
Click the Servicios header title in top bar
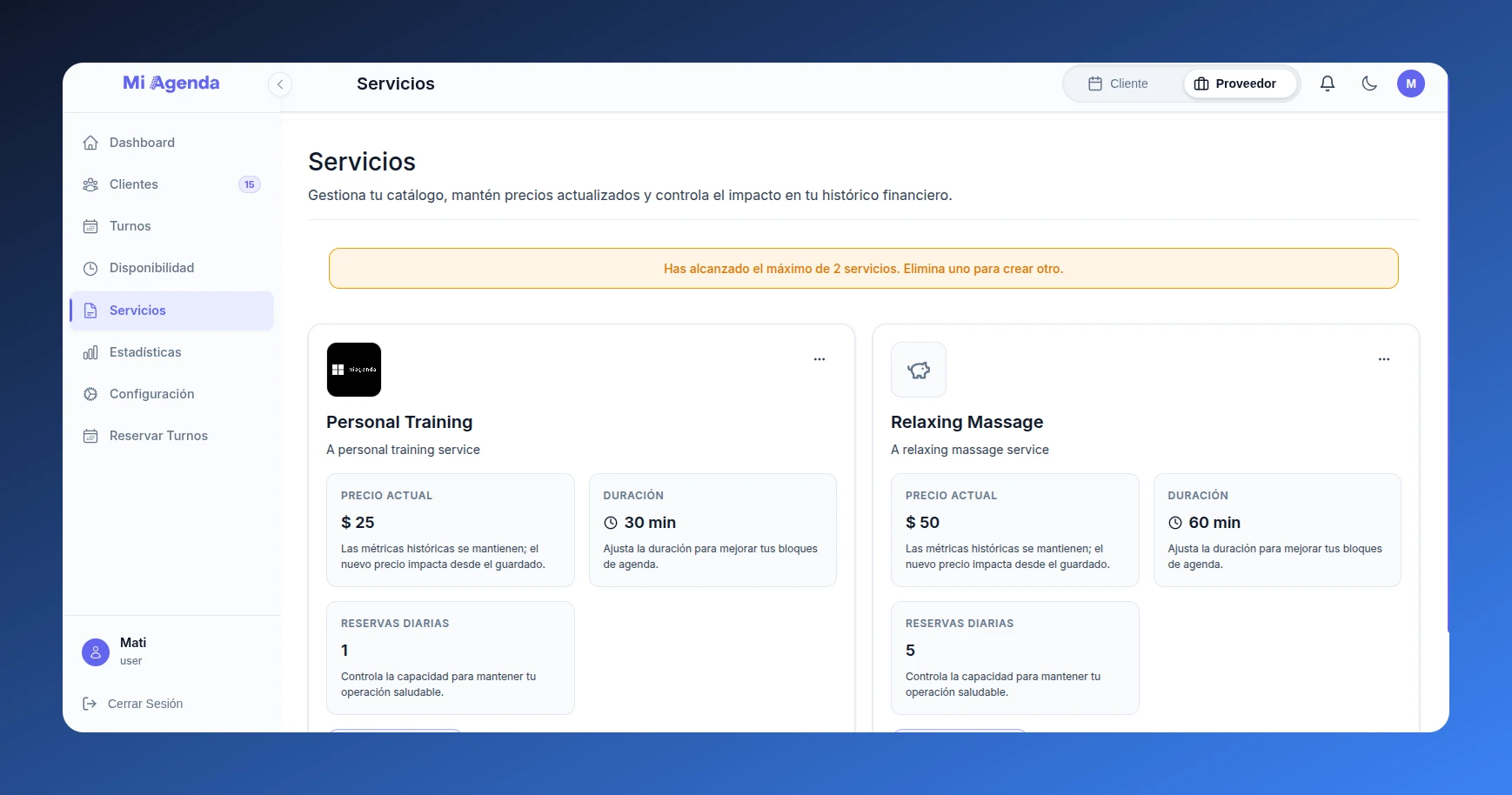click(x=396, y=84)
